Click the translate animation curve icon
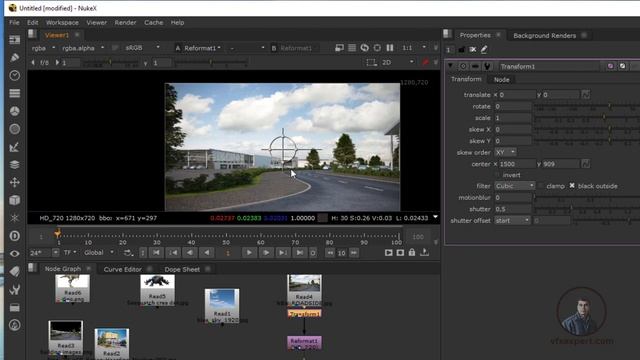 click(585, 95)
